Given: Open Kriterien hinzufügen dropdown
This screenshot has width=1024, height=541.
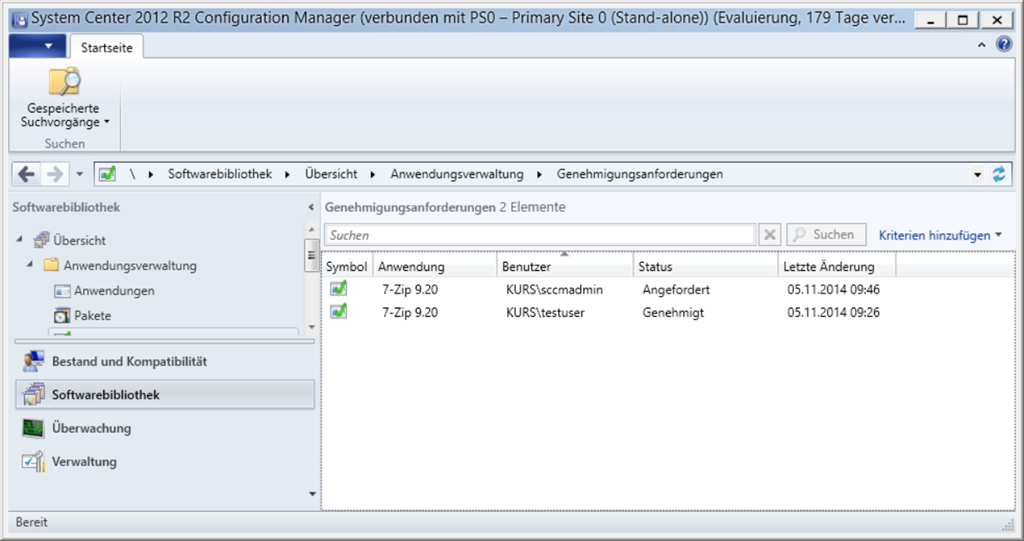Looking at the screenshot, I should [x=940, y=235].
